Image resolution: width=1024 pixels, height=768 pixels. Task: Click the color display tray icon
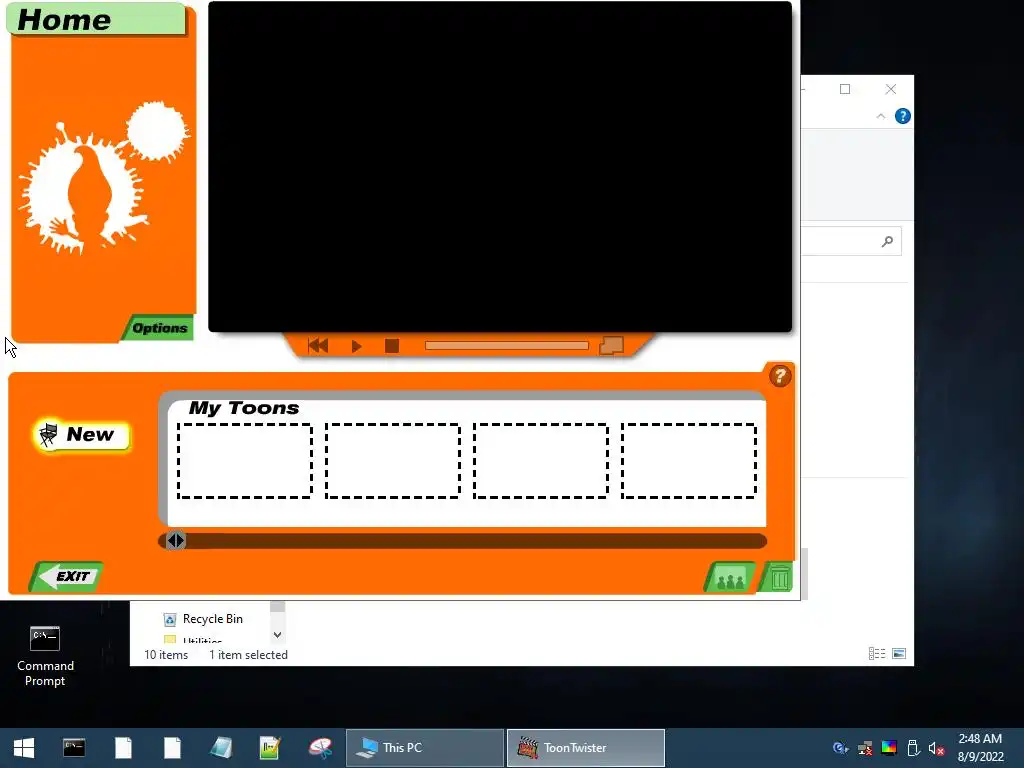pos(889,748)
